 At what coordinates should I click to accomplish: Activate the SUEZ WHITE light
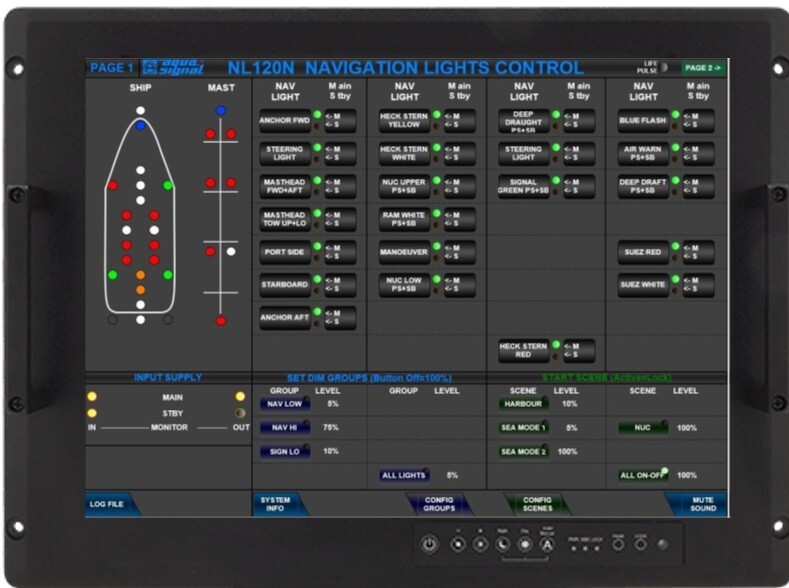click(x=643, y=285)
